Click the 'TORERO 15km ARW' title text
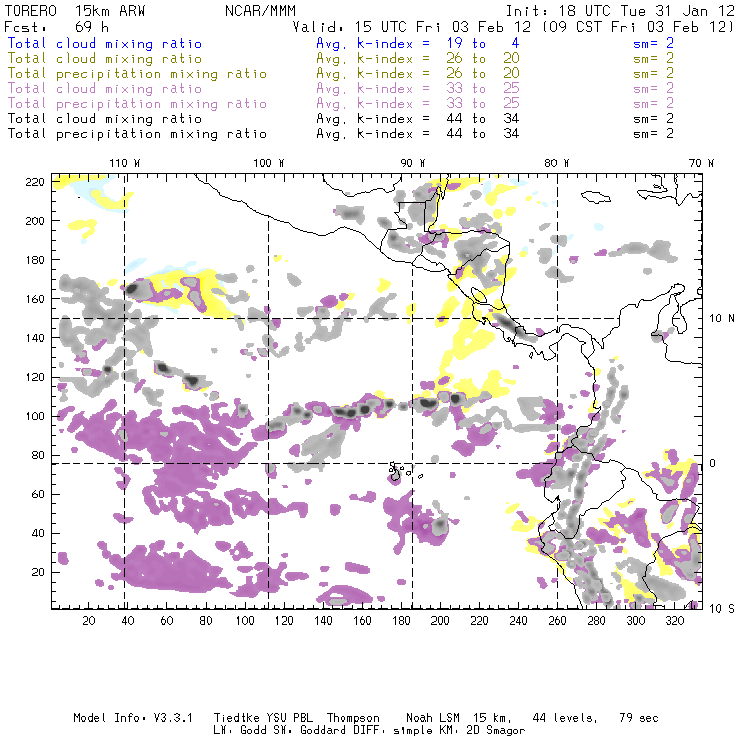Image resolution: width=740 pixels, height=740 pixels. [x=75, y=11]
